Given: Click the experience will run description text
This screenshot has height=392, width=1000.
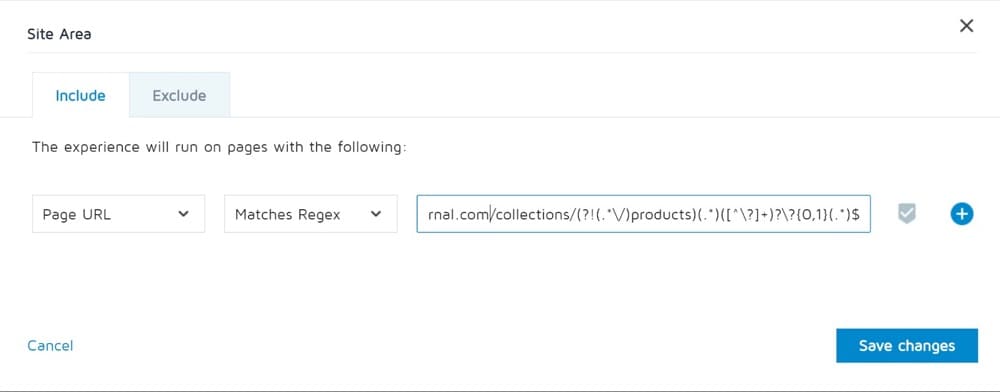Looking at the screenshot, I should pyautogui.click(x=218, y=147).
